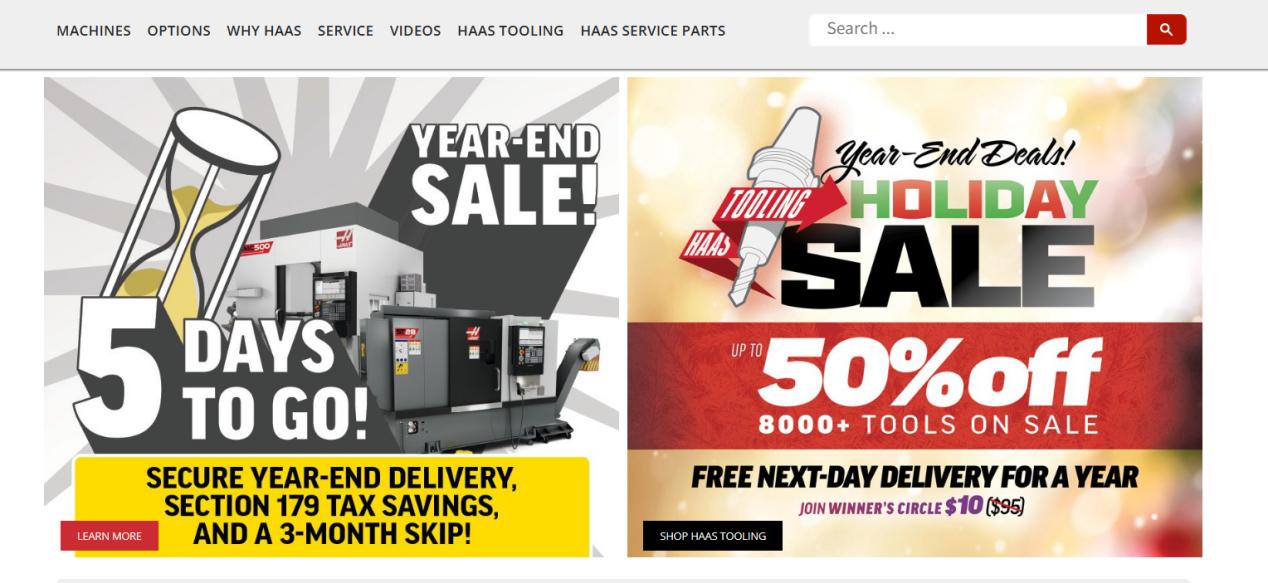Open HAAS TOOLING from navigation
1268x583 pixels.
click(511, 31)
